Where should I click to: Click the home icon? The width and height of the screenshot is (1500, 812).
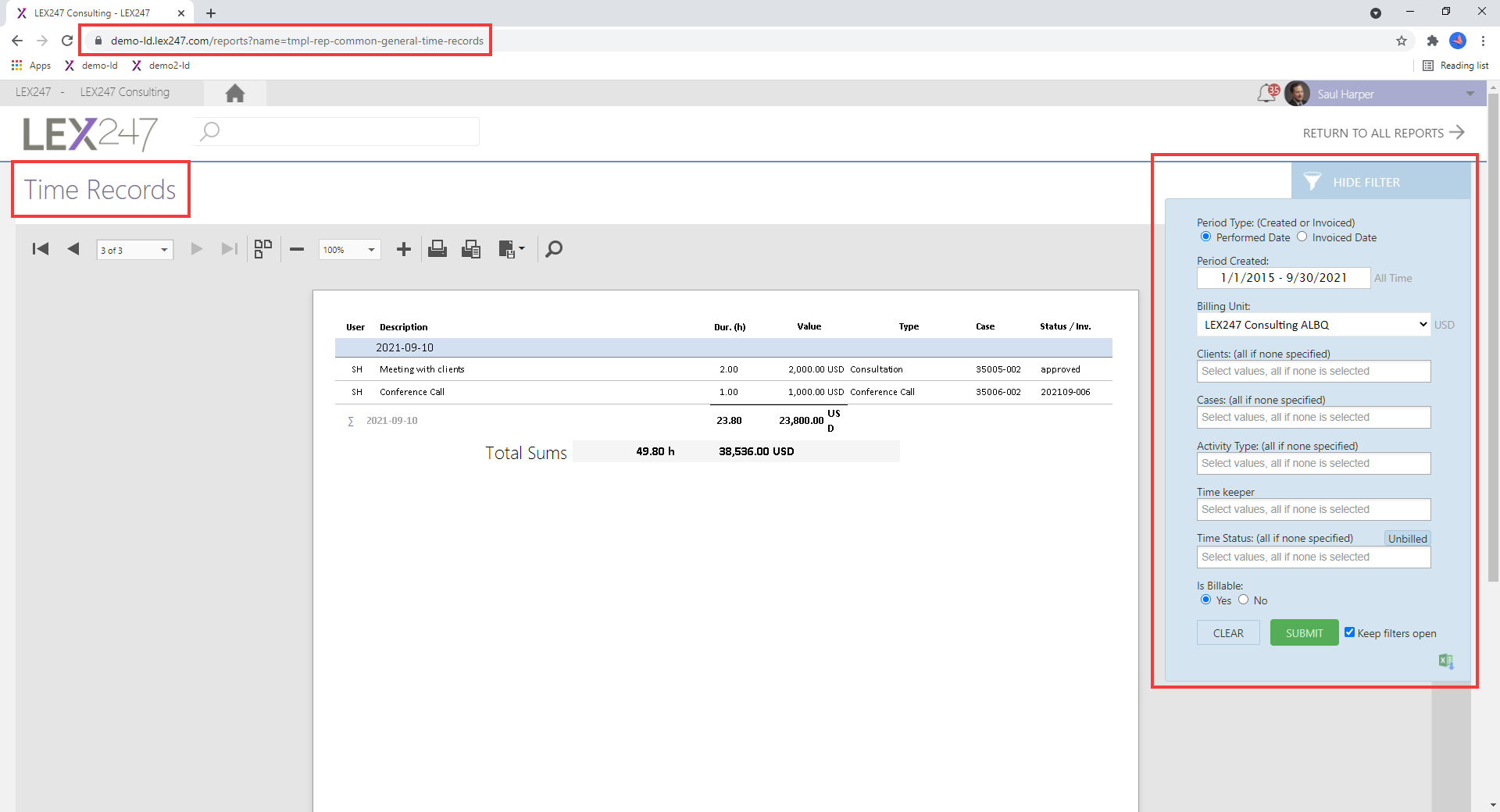[x=235, y=93]
